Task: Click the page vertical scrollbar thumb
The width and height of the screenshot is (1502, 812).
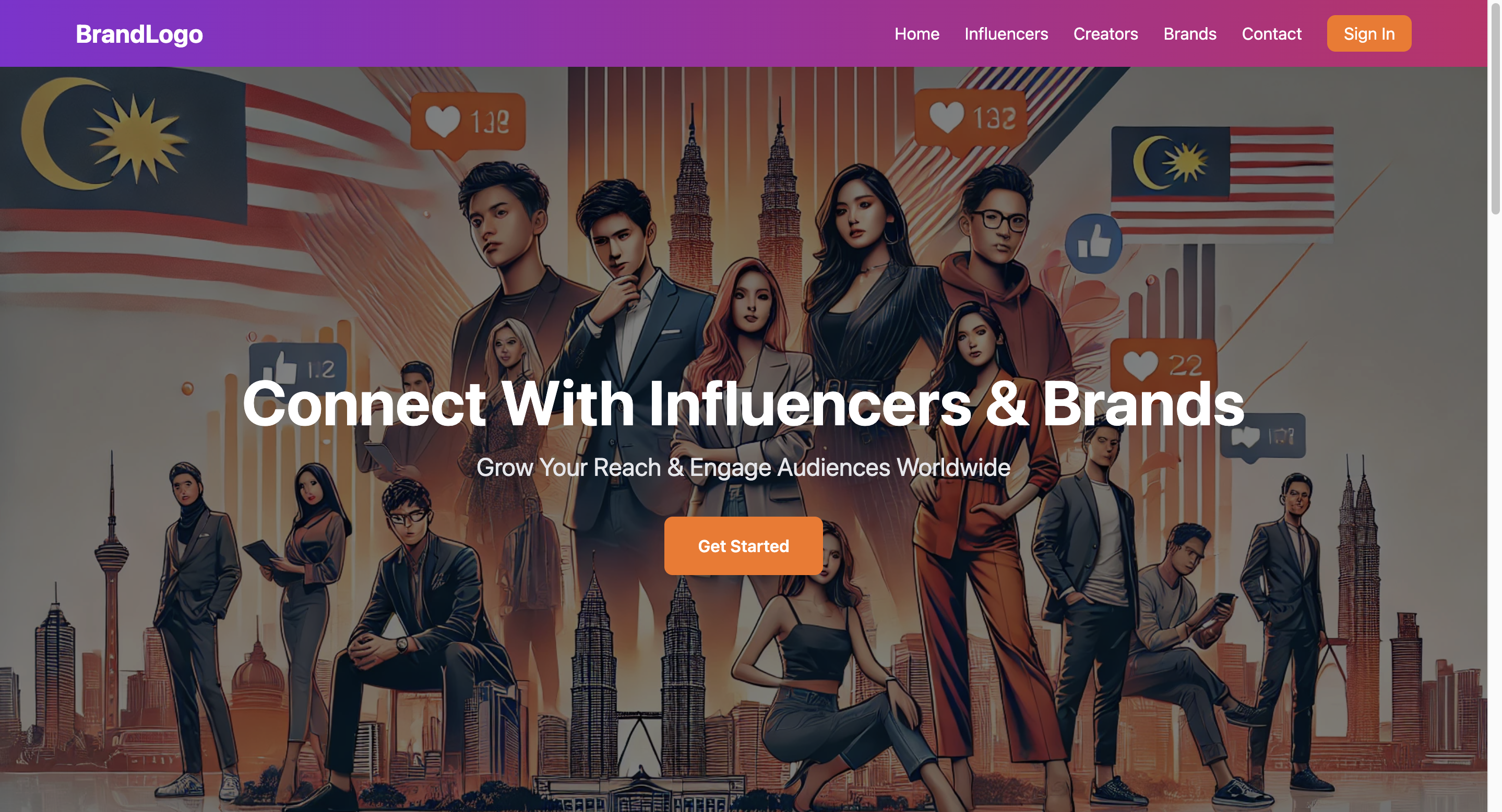Action: pos(1495,108)
